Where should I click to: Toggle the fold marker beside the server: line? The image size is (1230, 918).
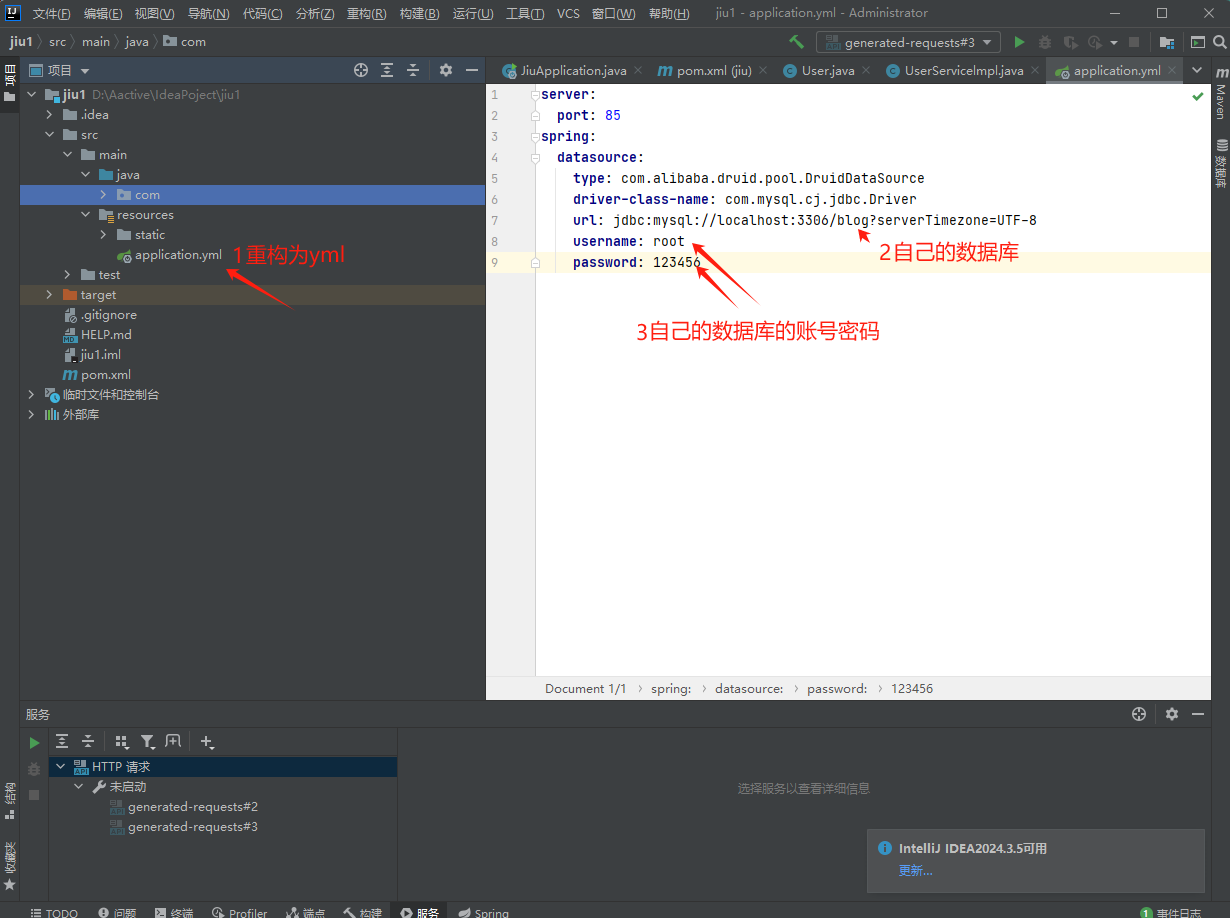click(535, 94)
